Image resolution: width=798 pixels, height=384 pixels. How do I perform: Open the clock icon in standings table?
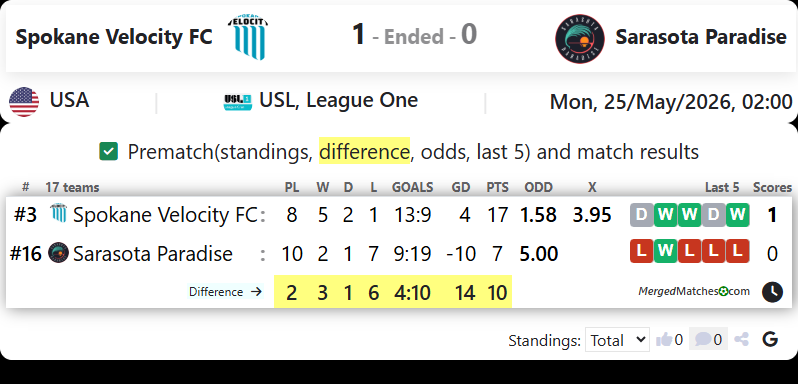pyautogui.click(x=772, y=292)
